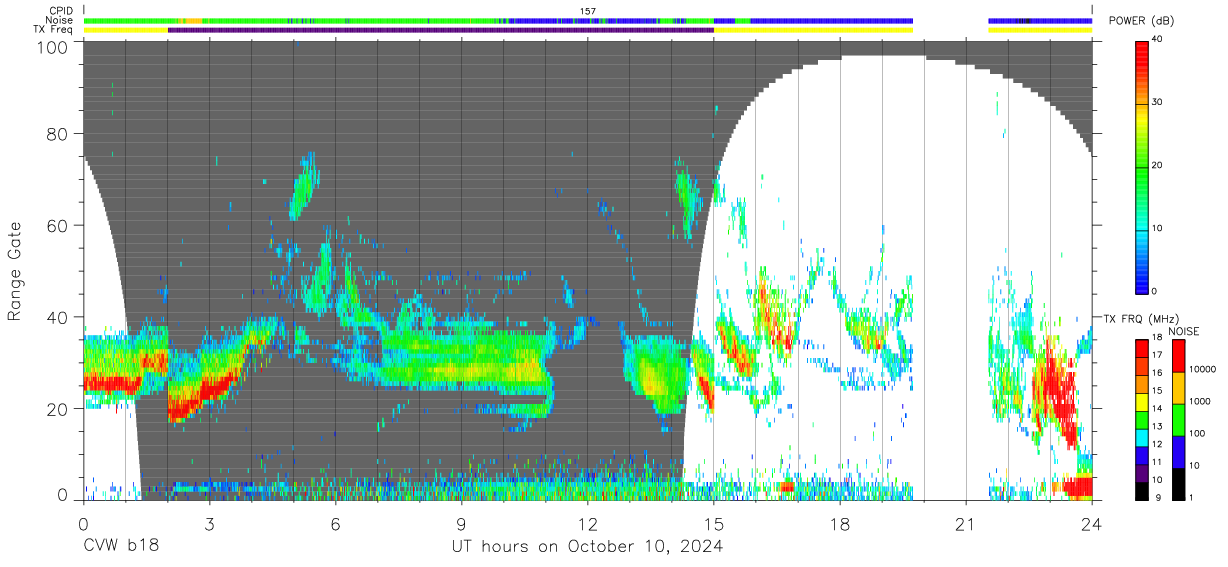Screen dimensions: 1228x567
Task: Click the black 9-10 MHz TX frequency swatch
Action: click(x=1142, y=493)
